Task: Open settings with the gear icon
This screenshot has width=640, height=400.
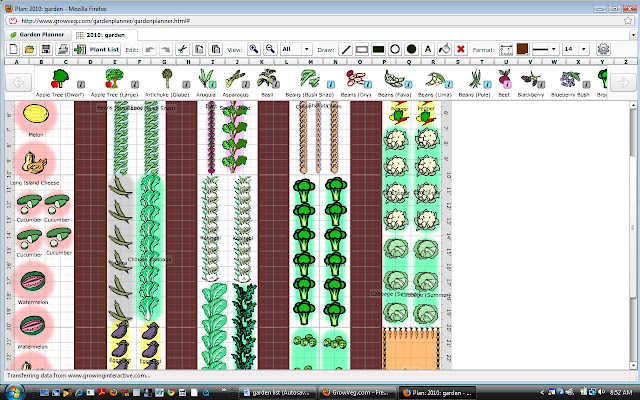Action: (x=603, y=49)
